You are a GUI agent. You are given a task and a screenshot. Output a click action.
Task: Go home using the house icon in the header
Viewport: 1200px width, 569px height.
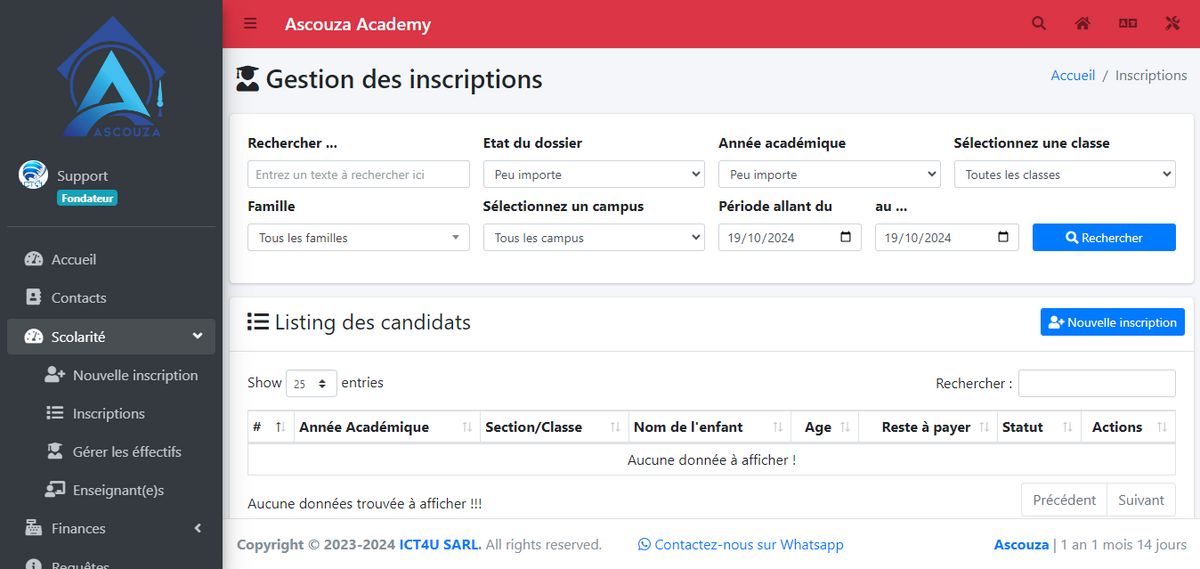pyautogui.click(x=1082, y=24)
